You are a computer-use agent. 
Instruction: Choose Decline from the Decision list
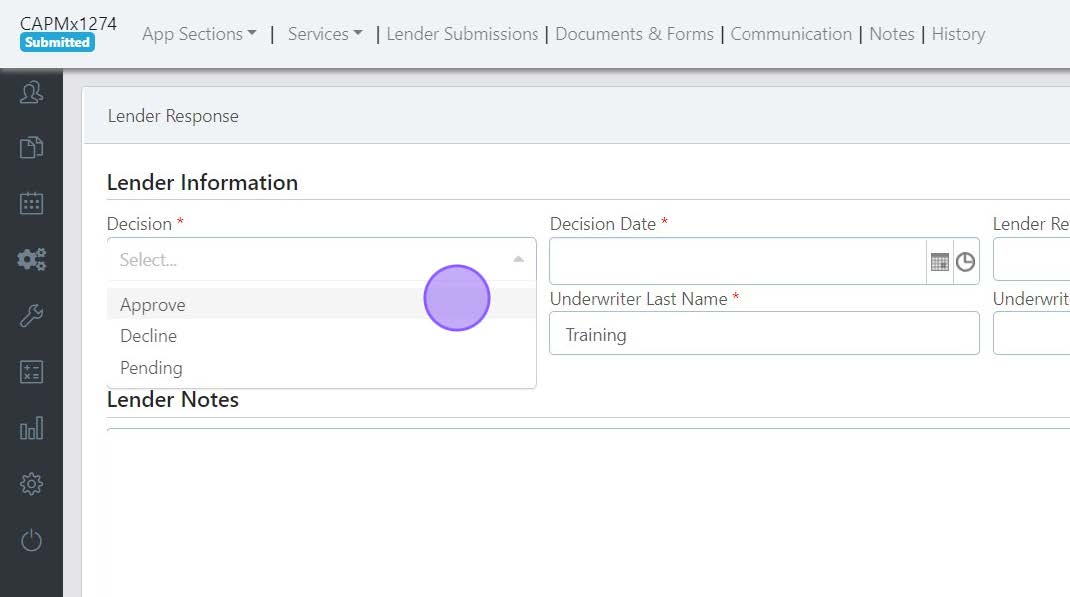(148, 336)
